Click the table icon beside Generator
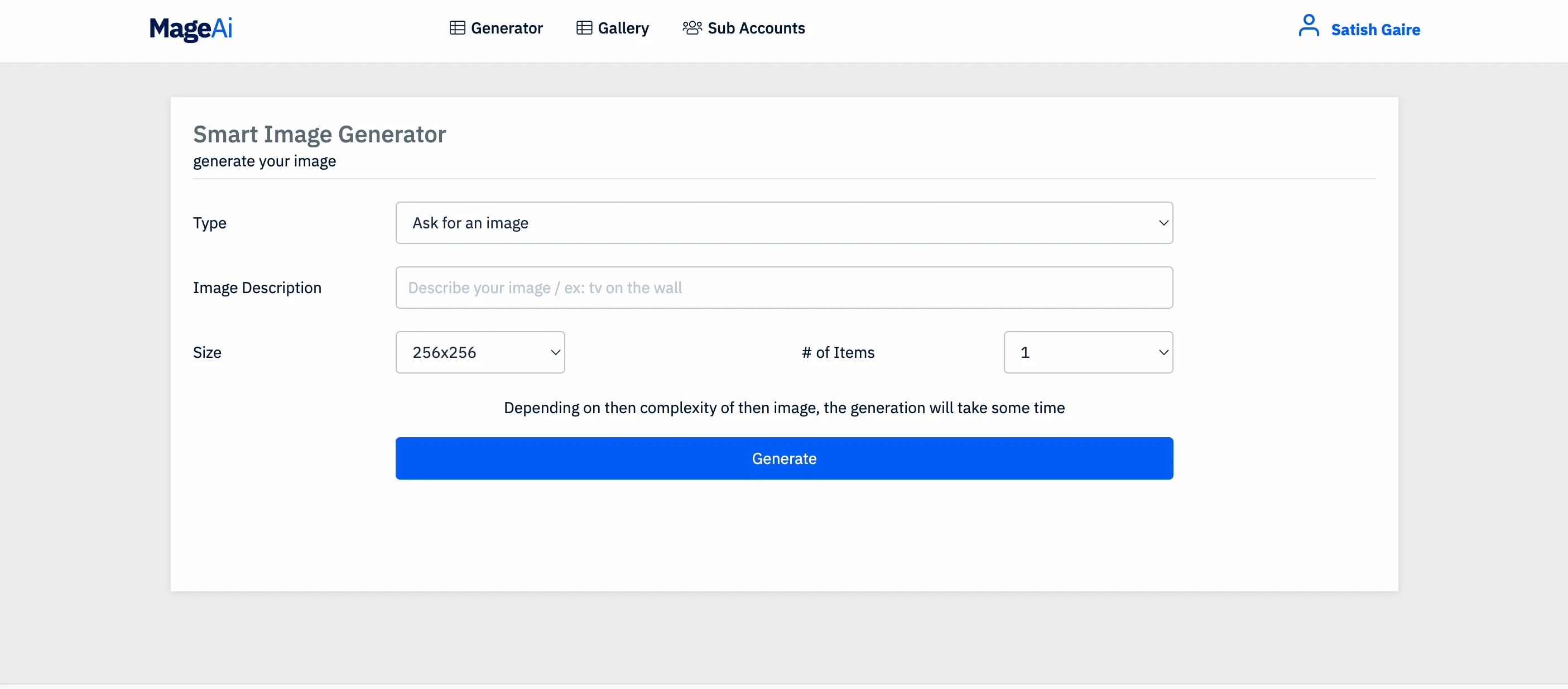 [x=457, y=28]
